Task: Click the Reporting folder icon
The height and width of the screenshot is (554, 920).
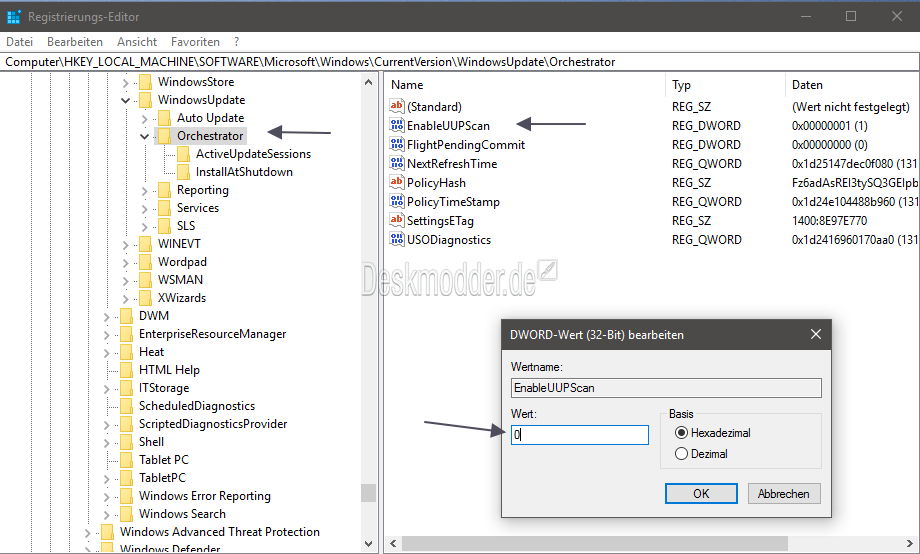Action: click(164, 190)
